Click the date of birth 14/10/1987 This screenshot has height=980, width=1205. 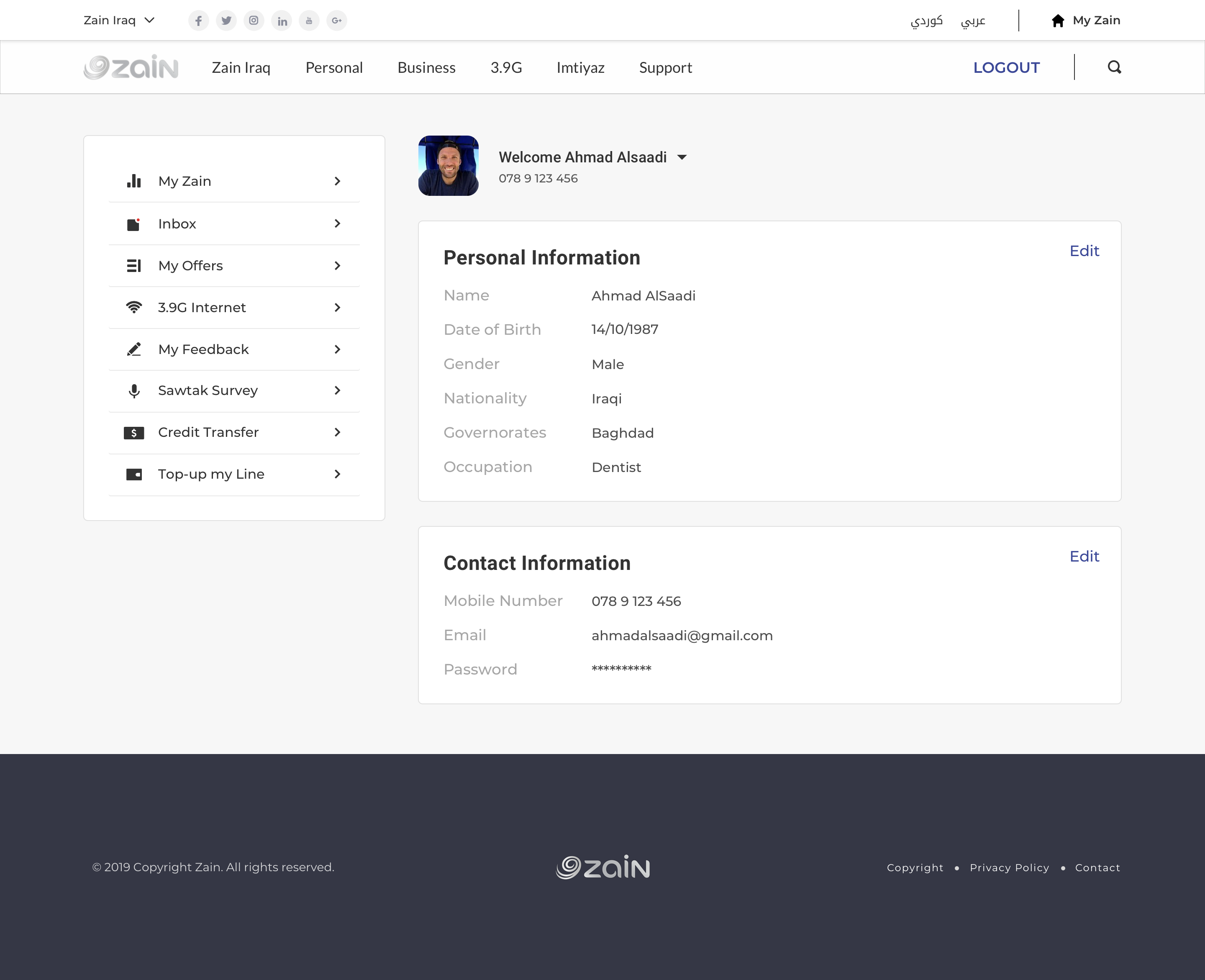pyautogui.click(x=625, y=330)
